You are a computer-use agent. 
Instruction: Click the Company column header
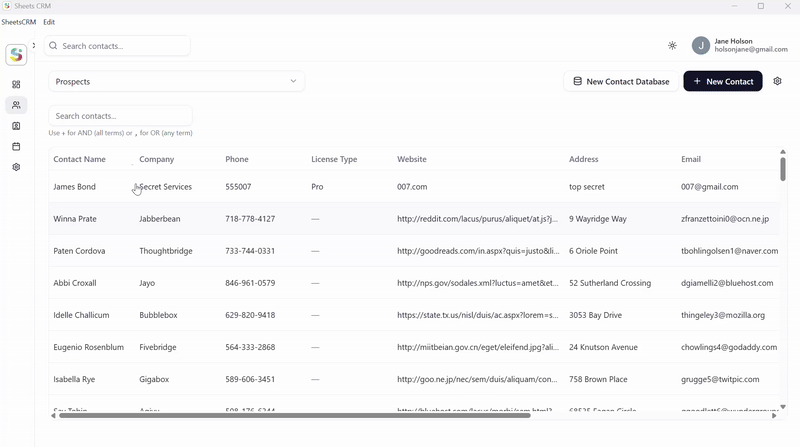(157, 159)
